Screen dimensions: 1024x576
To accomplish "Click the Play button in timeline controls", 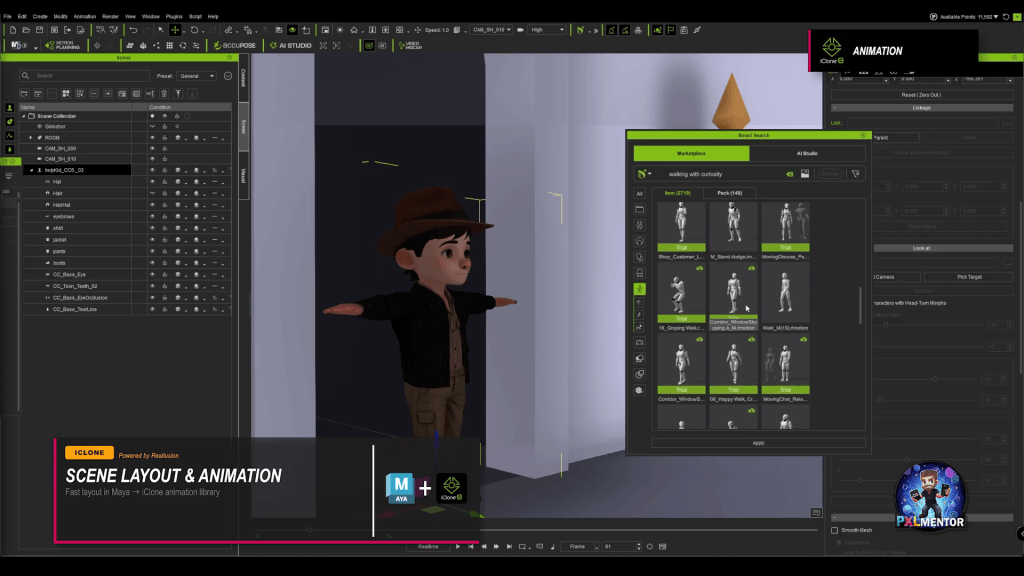I will (458, 547).
